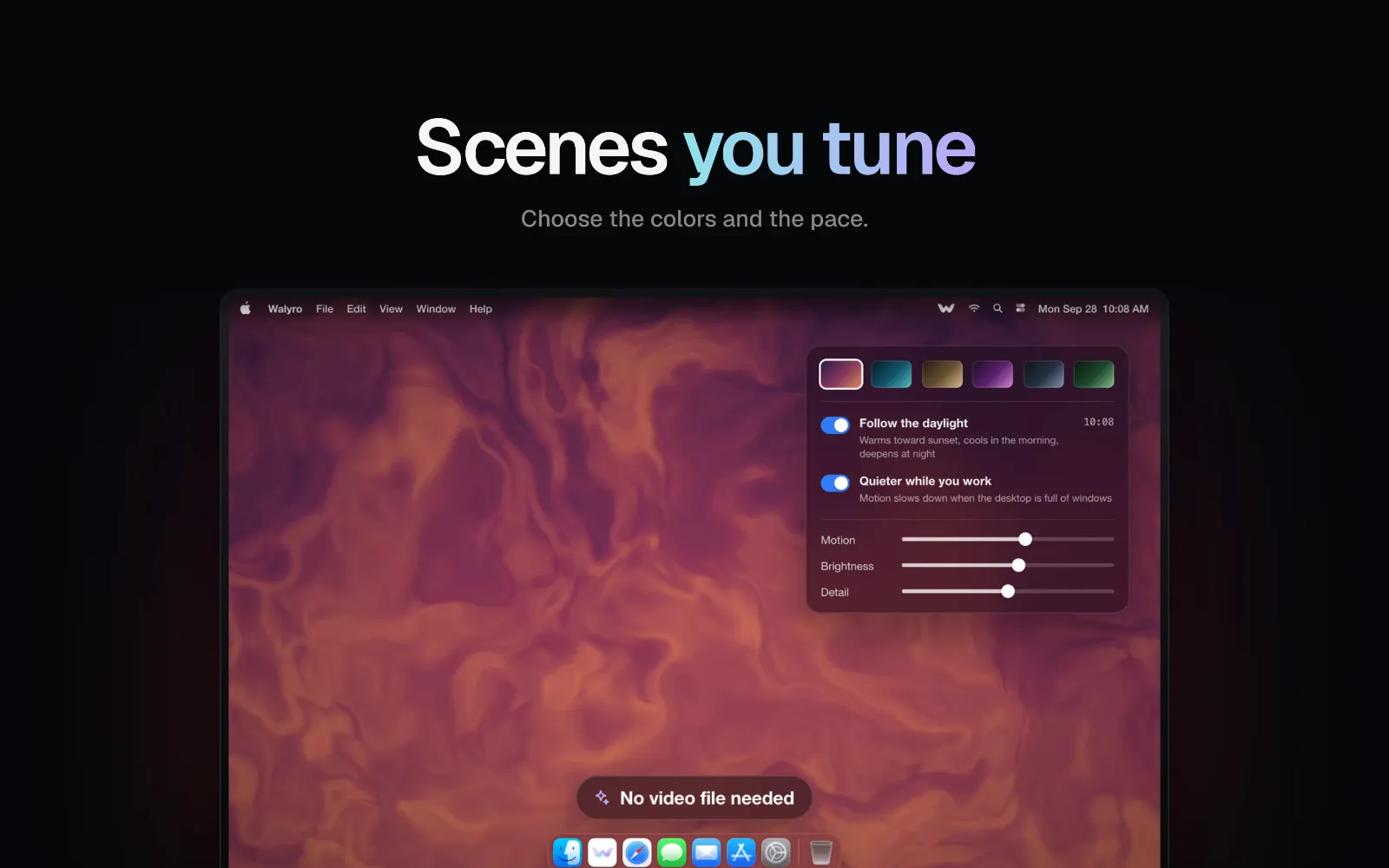Screen dimensions: 1389x868
Task: Click the Motion slows down description text
Action: pos(985,498)
